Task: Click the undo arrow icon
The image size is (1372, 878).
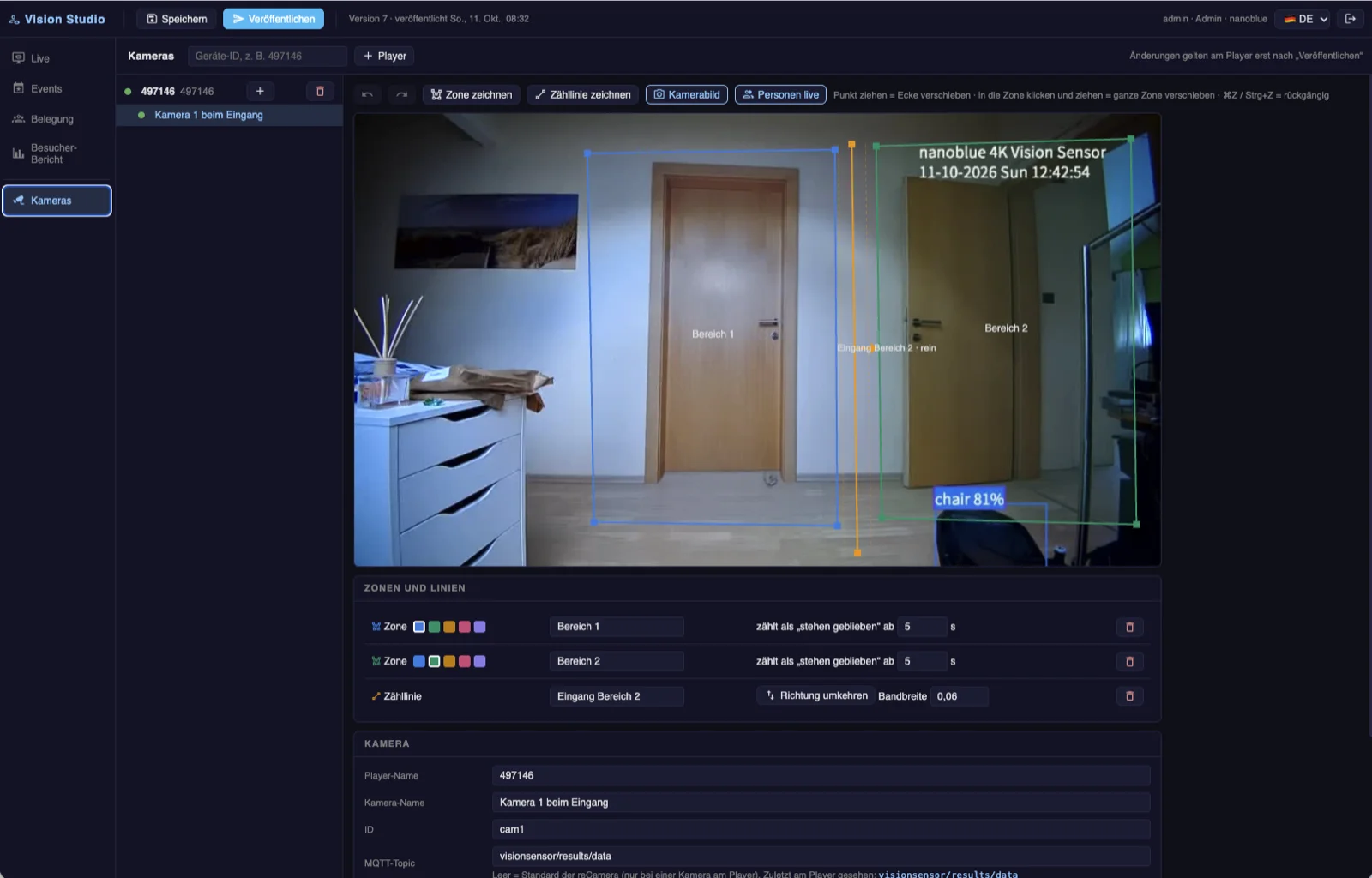Action: 367,94
